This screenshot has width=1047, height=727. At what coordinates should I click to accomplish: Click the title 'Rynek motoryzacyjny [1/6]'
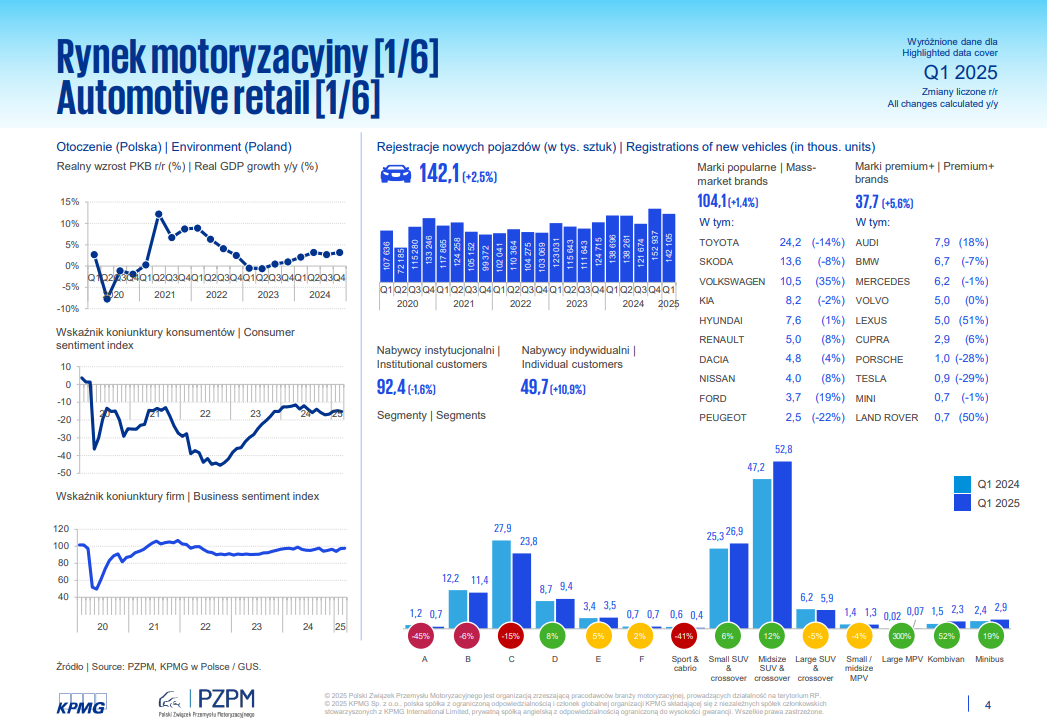click(x=248, y=56)
